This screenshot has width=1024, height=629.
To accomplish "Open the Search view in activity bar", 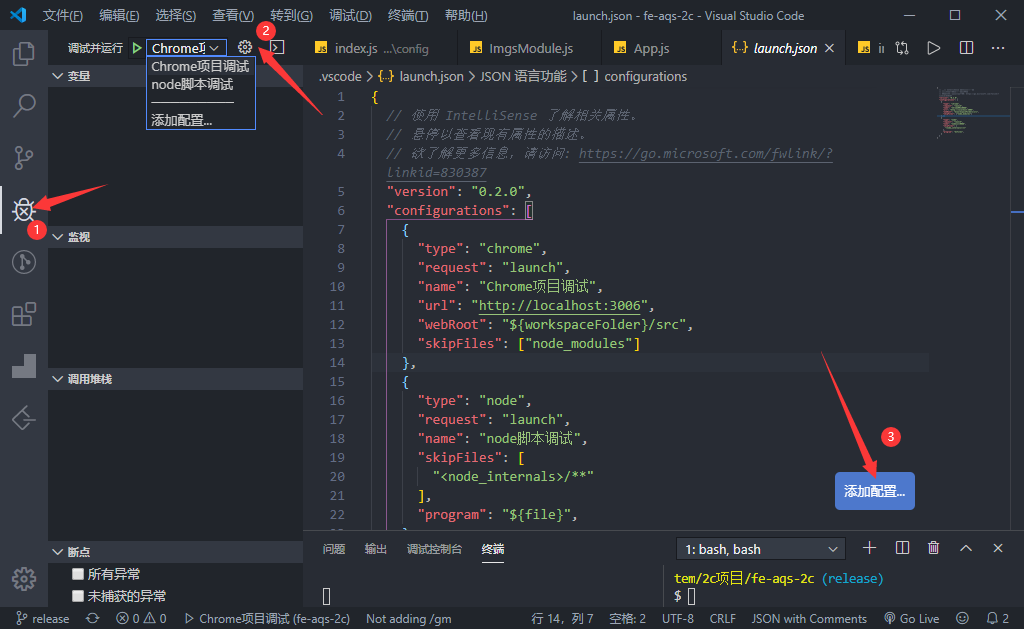I will [x=24, y=105].
